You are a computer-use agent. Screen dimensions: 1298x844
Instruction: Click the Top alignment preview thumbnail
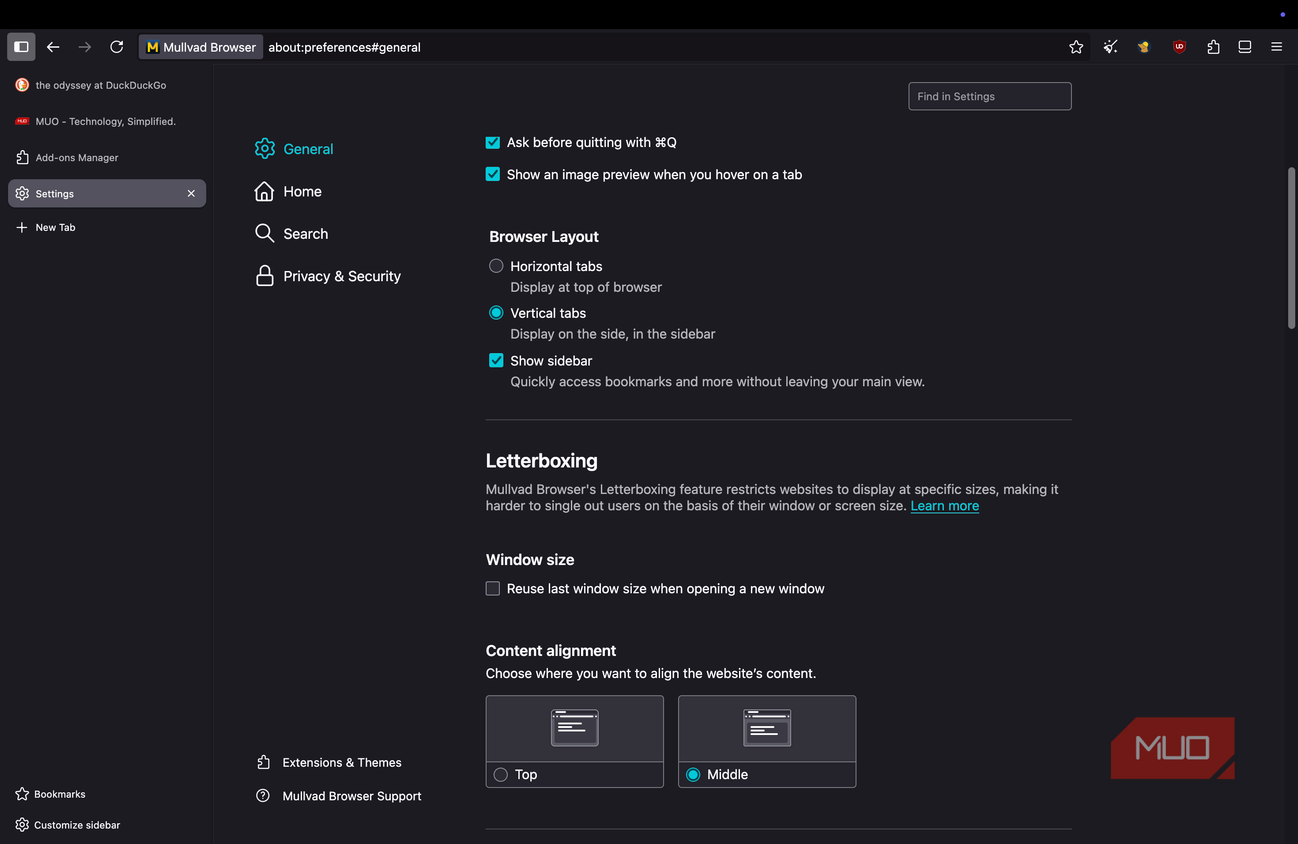(575, 728)
